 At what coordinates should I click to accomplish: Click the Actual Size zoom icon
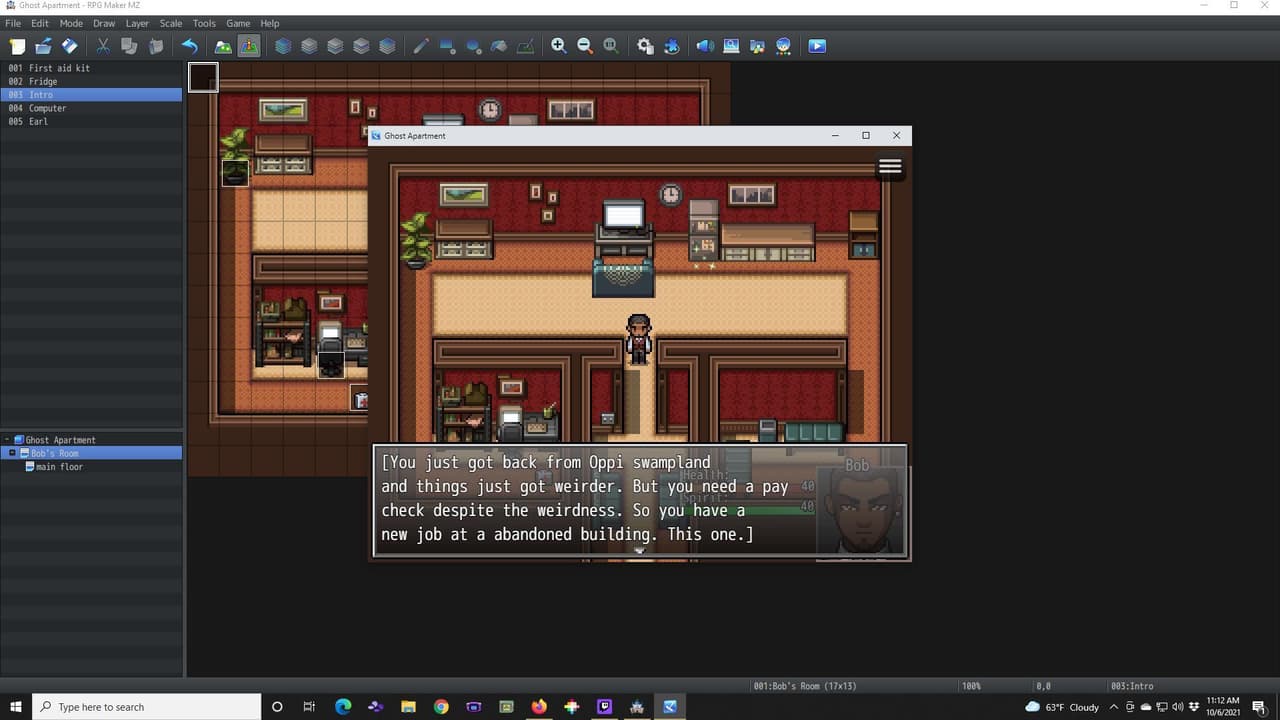(x=611, y=46)
